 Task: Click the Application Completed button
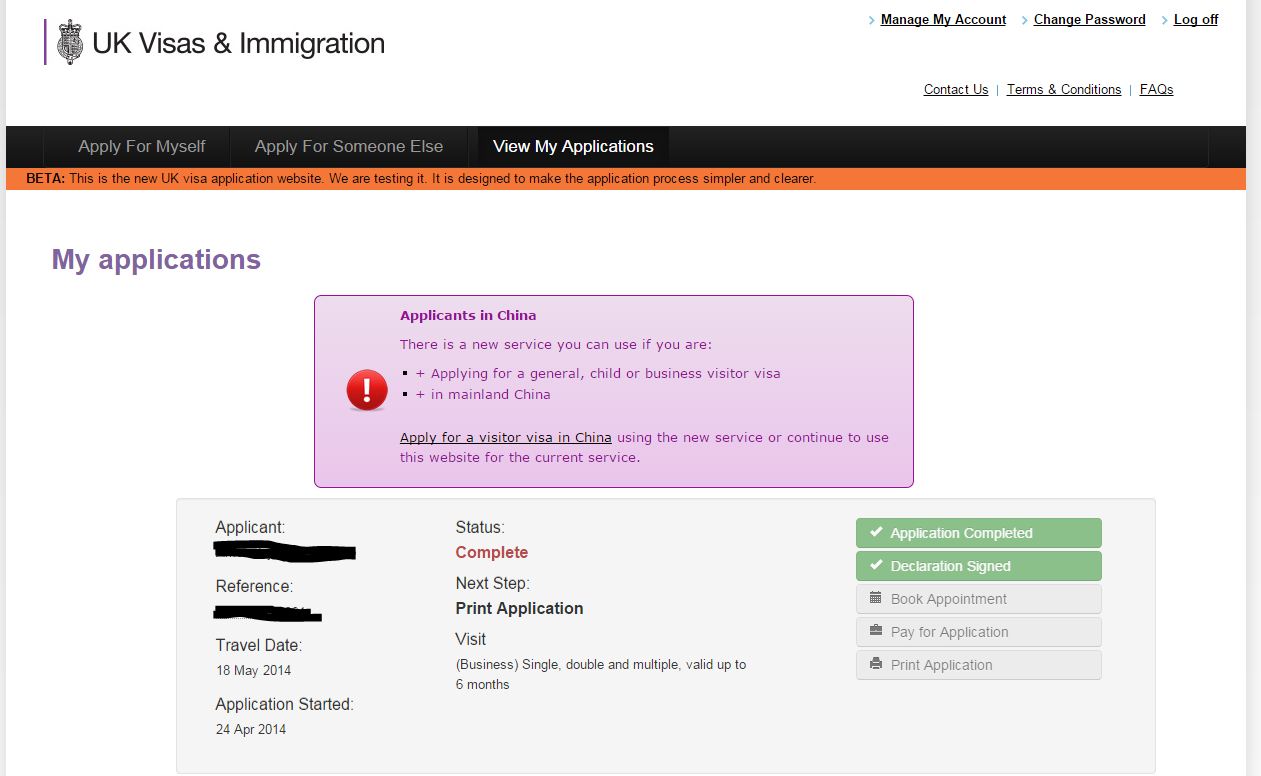[x=978, y=533]
